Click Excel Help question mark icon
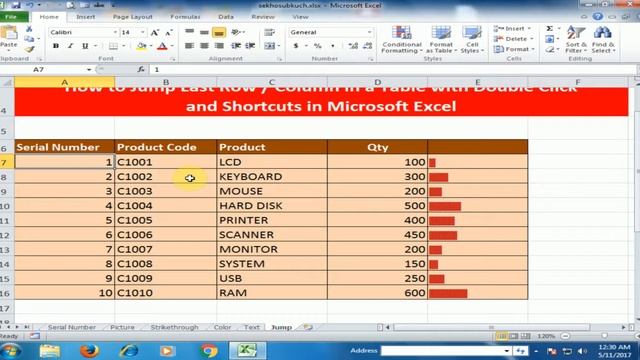The width and height of the screenshot is (640, 360). point(598,16)
